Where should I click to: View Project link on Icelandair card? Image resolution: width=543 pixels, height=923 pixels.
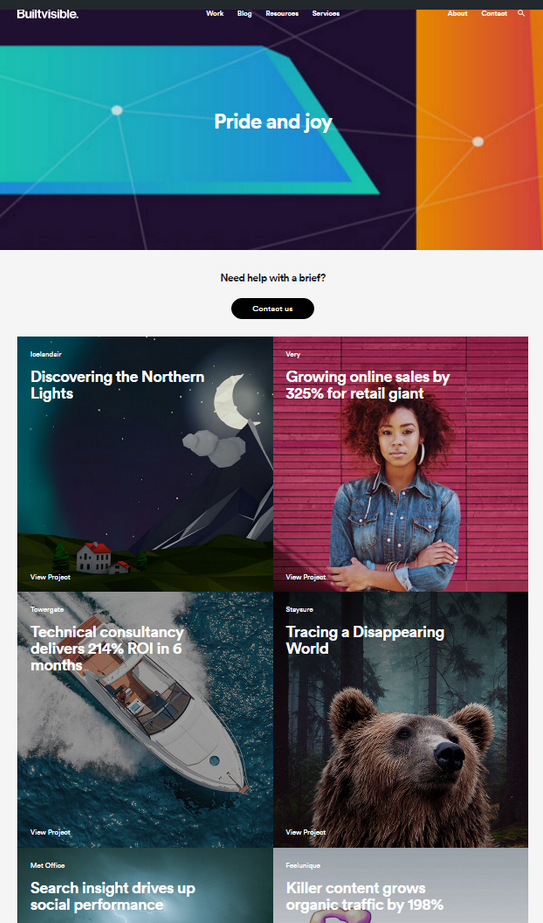point(50,577)
